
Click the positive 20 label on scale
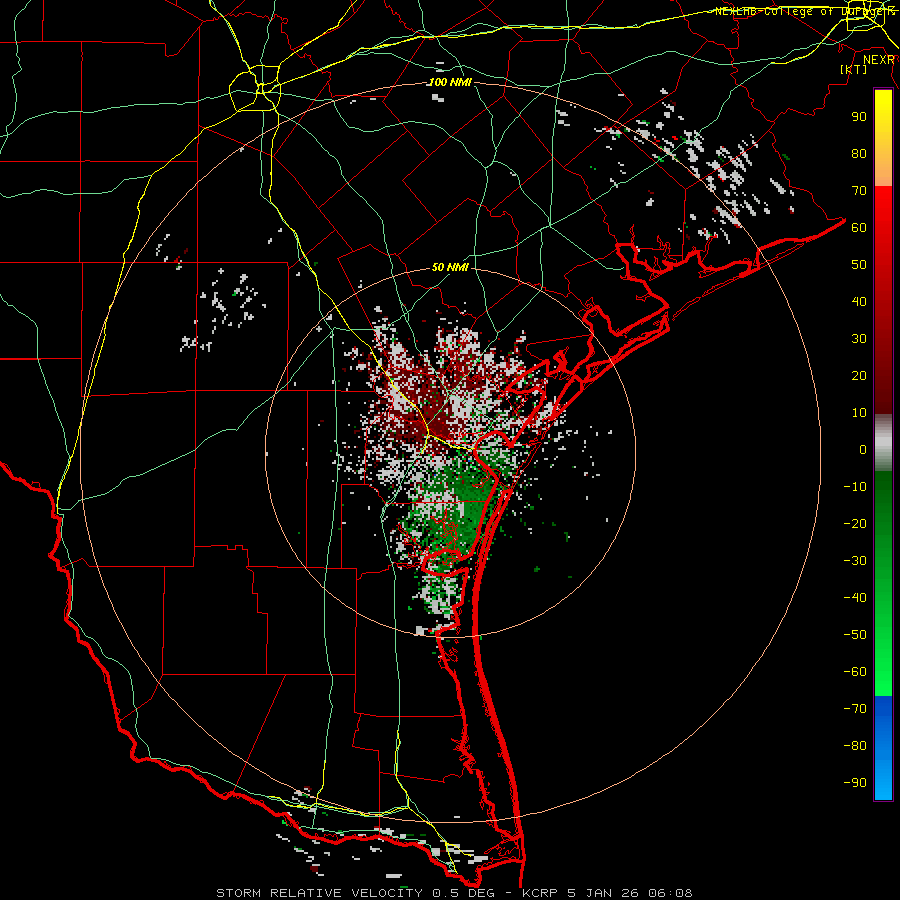click(859, 376)
